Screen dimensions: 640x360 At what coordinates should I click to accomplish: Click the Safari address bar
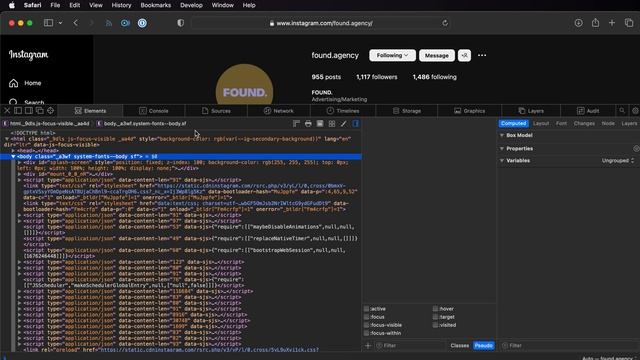point(320,23)
